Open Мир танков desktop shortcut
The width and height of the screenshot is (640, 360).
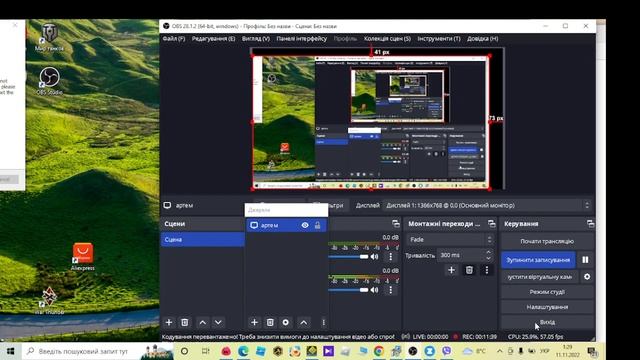point(49,37)
